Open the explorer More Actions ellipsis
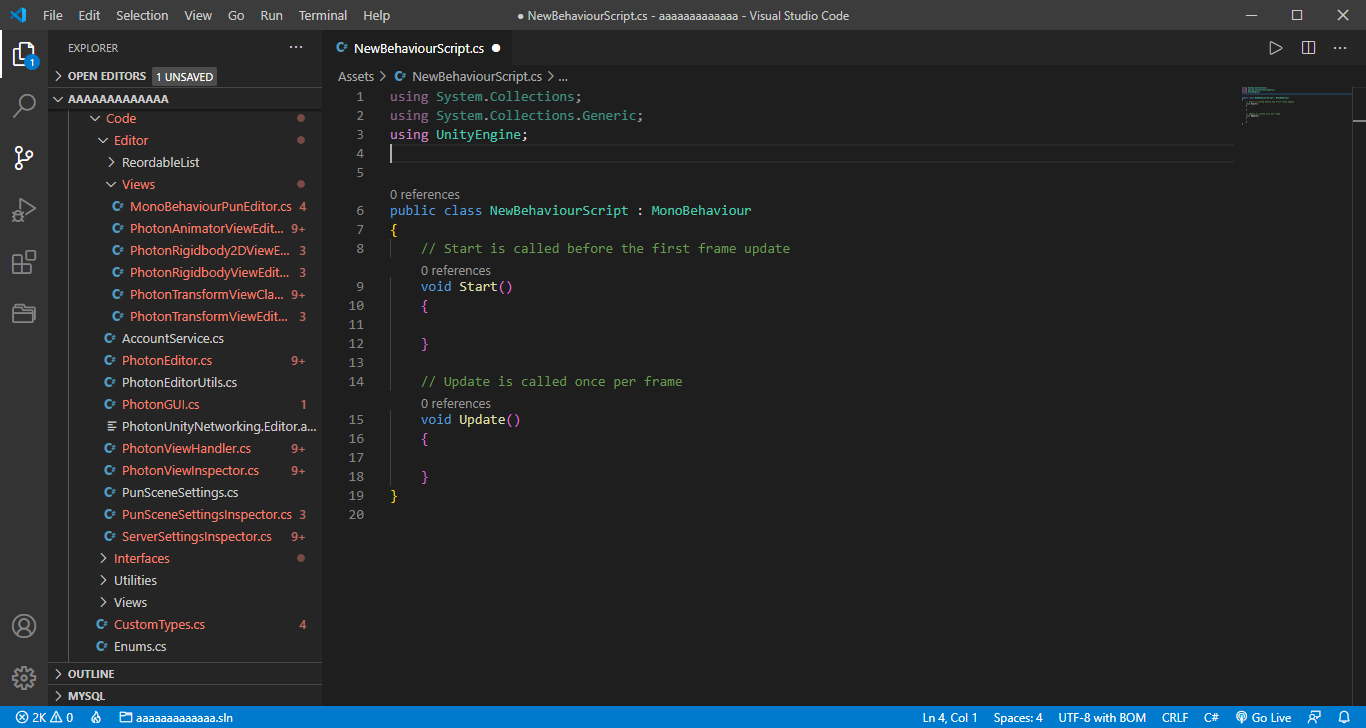The height and width of the screenshot is (728, 1366). [296, 48]
